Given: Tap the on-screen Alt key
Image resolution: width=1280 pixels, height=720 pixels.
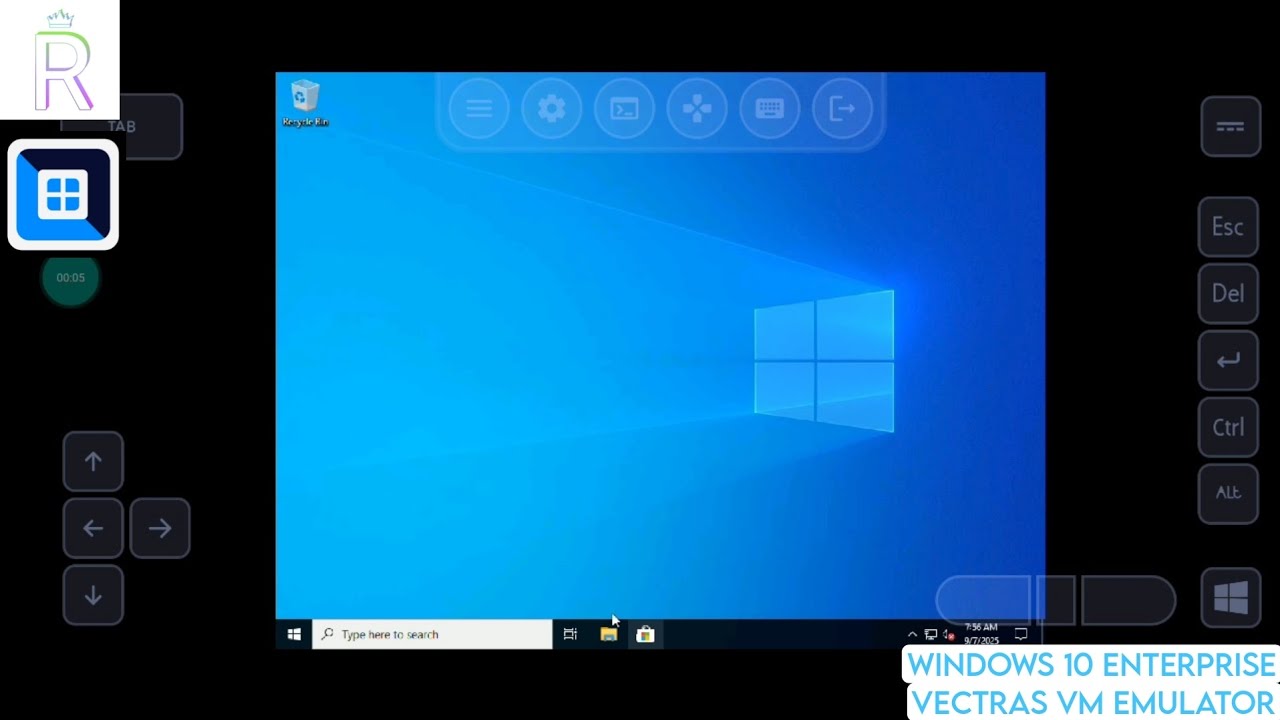Looking at the screenshot, I should tap(1228, 493).
